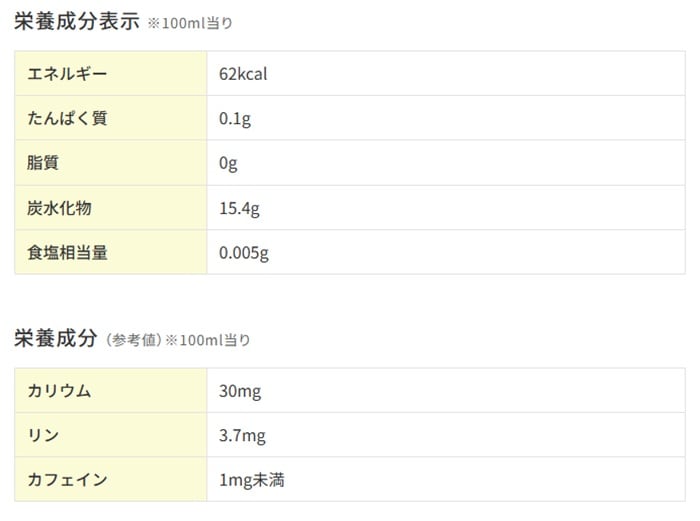The height and width of the screenshot is (521, 700).
Task: Click the 62kcal value cell
Action: tap(243, 74)
